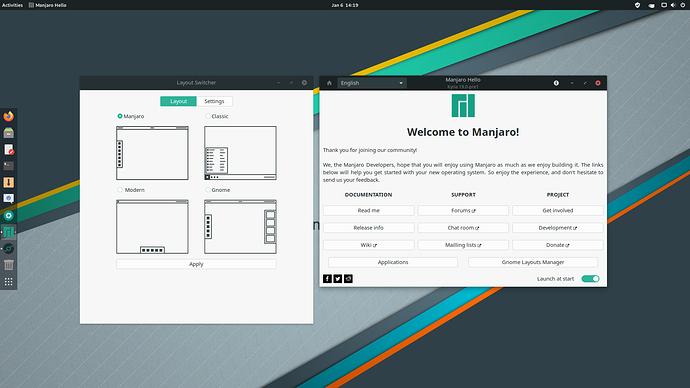
Task: Select the Classic layout radio button
Action: click(208, 116)
